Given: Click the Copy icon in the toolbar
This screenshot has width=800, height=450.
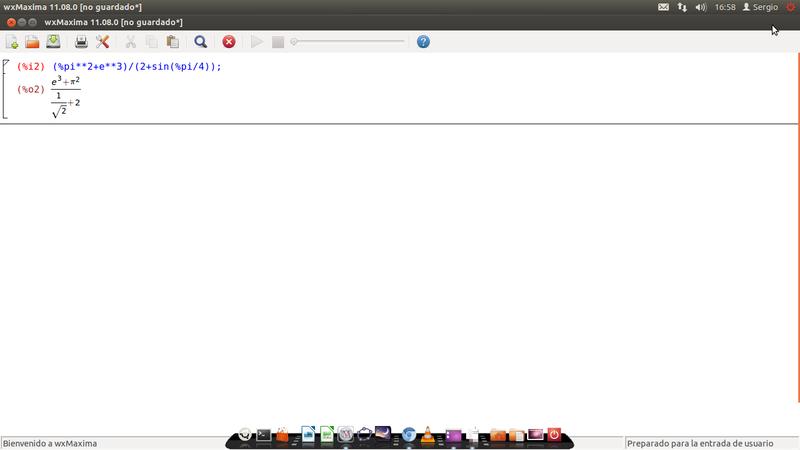Looking at the screenshot, I should 151,42.
